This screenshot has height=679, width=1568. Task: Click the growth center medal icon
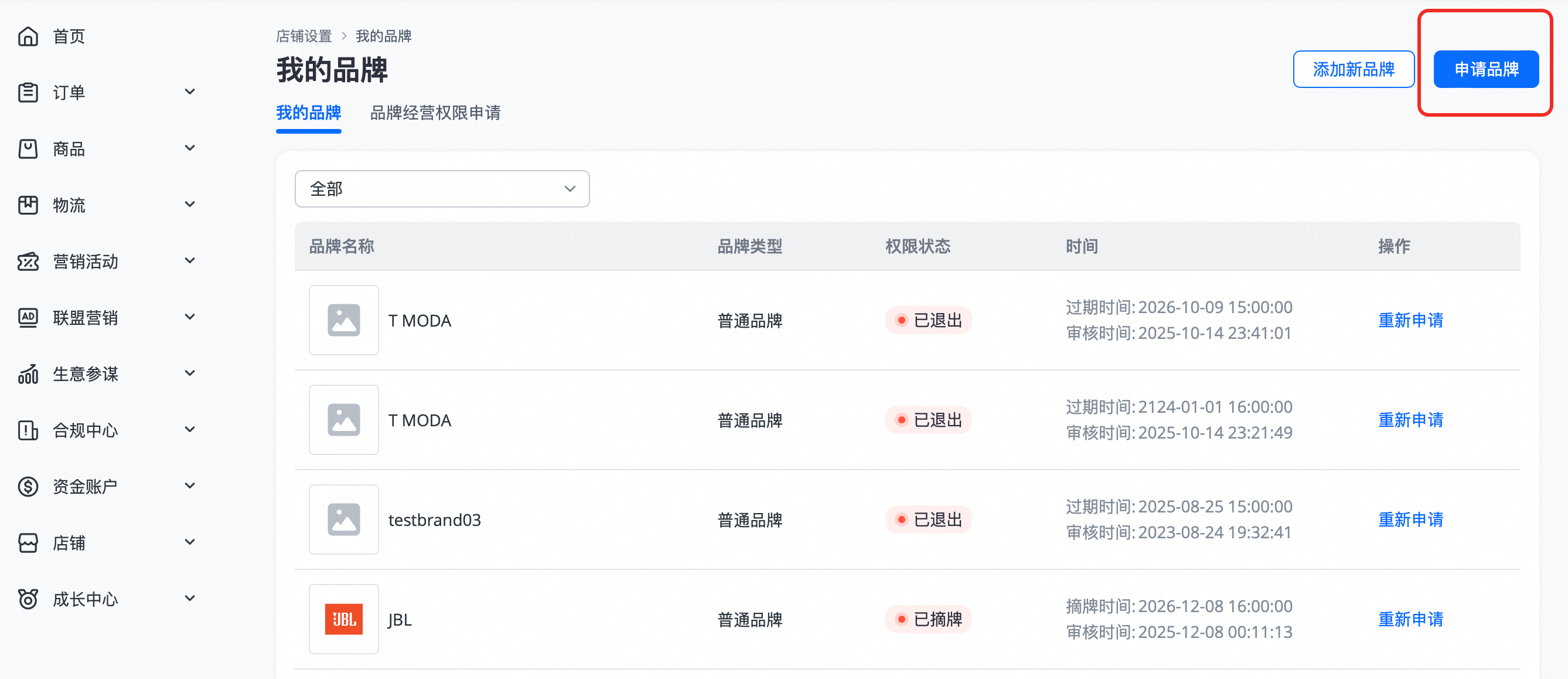(28, 599)
